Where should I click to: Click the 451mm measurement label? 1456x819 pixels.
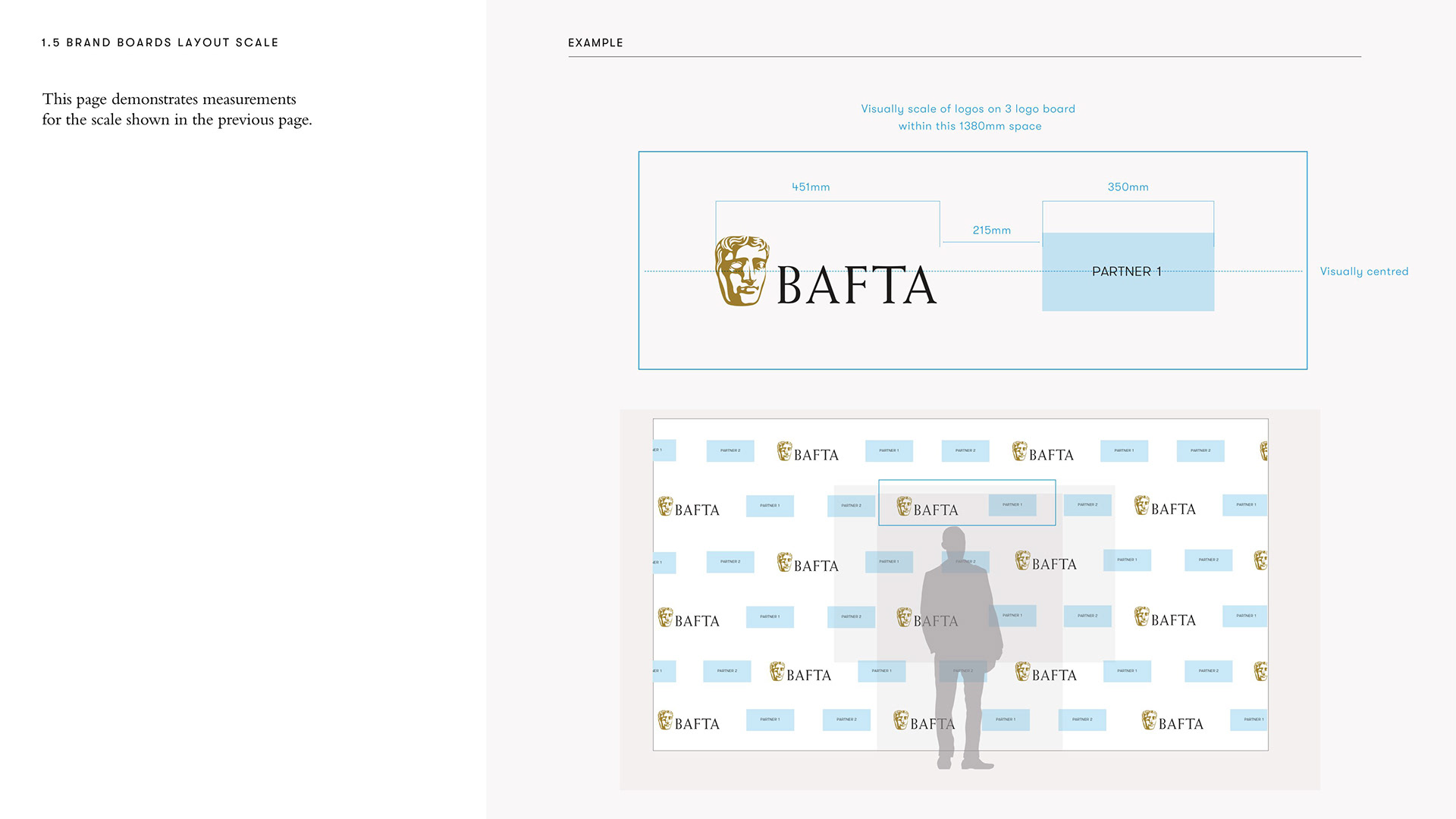pos(811,187)
